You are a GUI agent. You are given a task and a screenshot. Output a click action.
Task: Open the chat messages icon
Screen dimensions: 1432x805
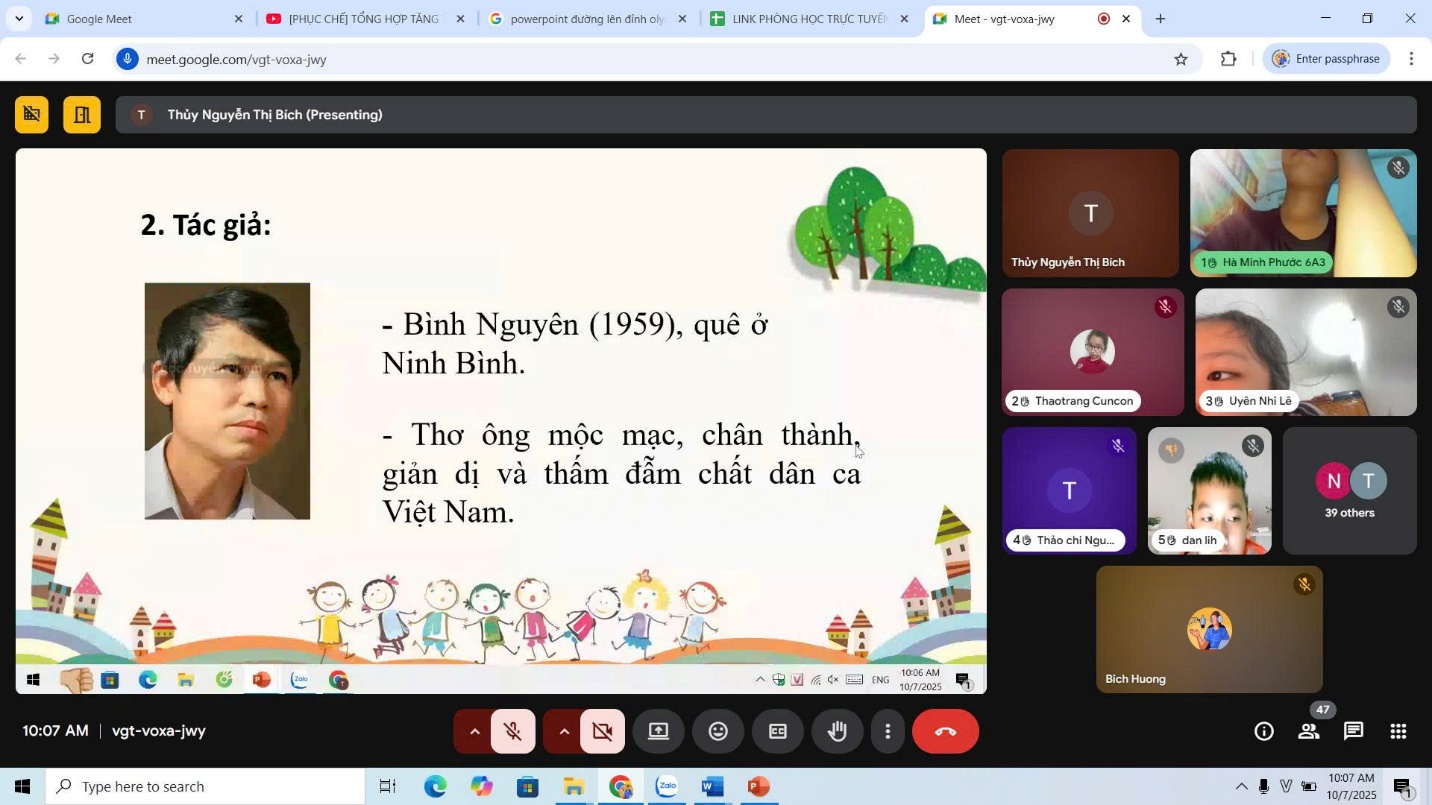pyautogui.click(x=1353, y=731)
